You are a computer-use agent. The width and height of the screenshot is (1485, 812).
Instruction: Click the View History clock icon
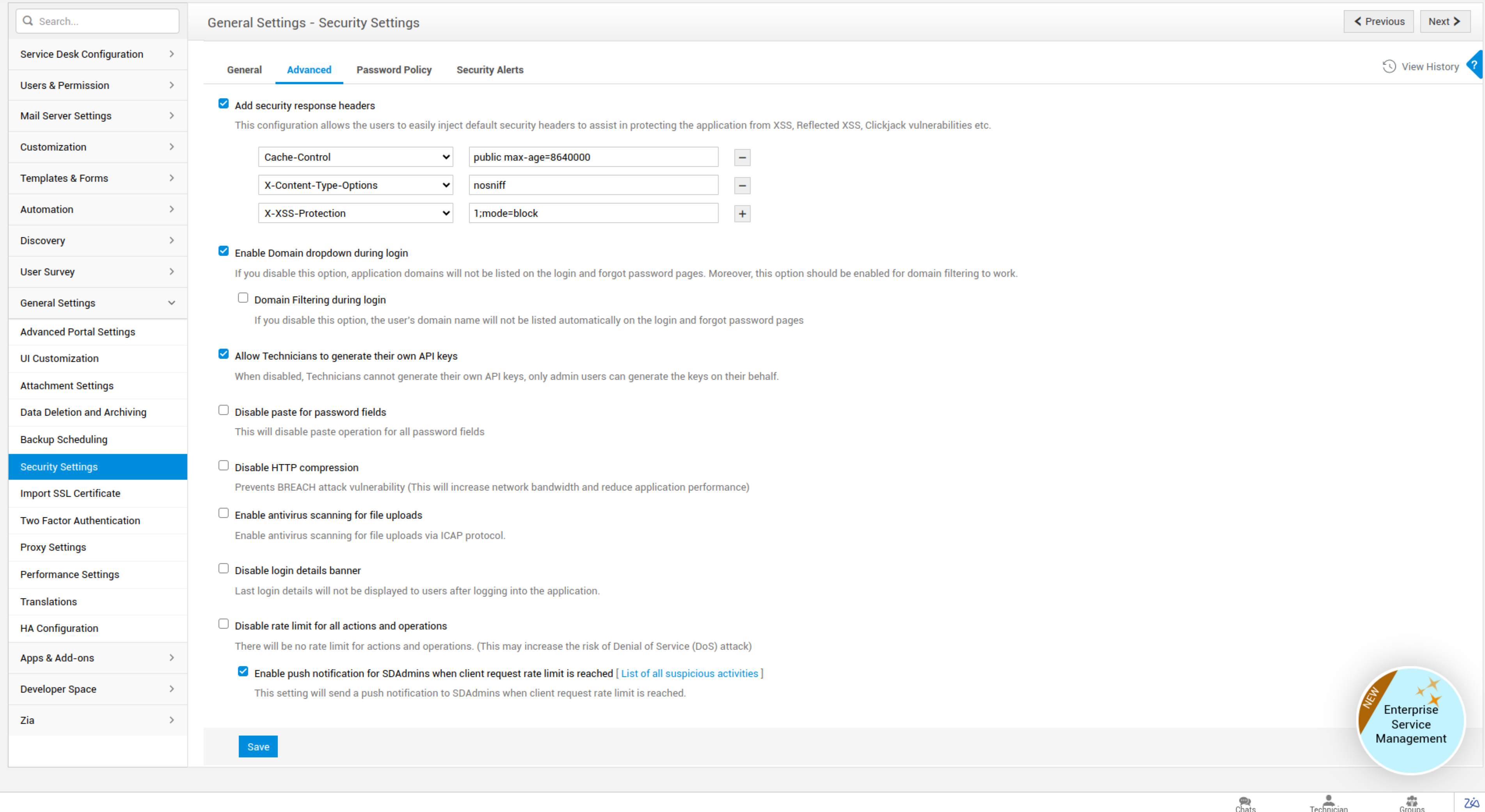[x=1389, y=66]
